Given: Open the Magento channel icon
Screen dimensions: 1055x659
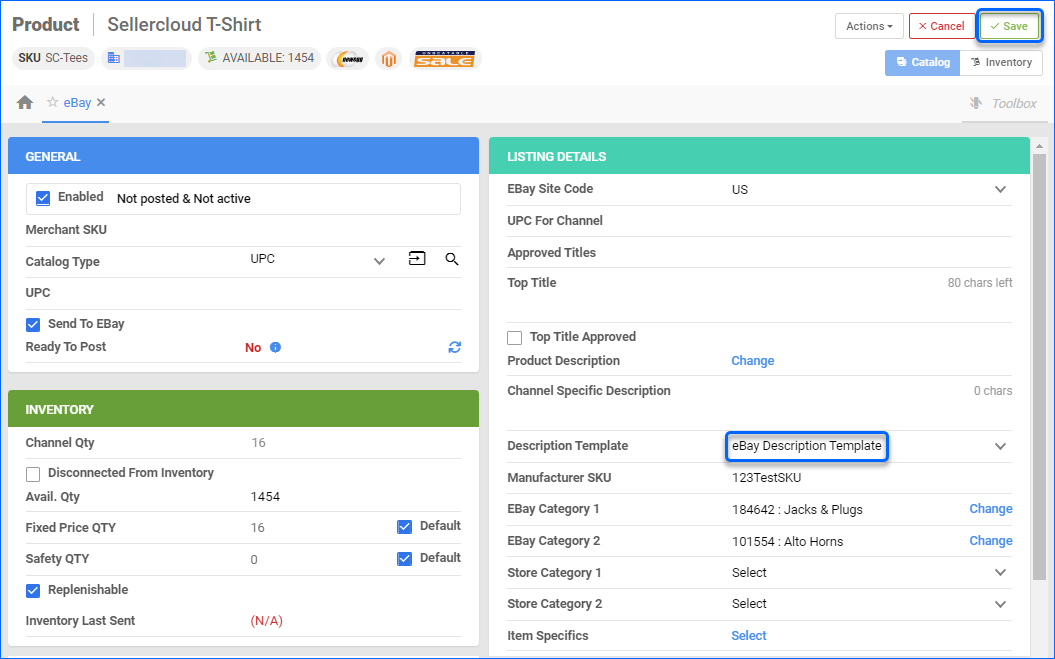Looking at the screenshot, I should coord(388,59).
